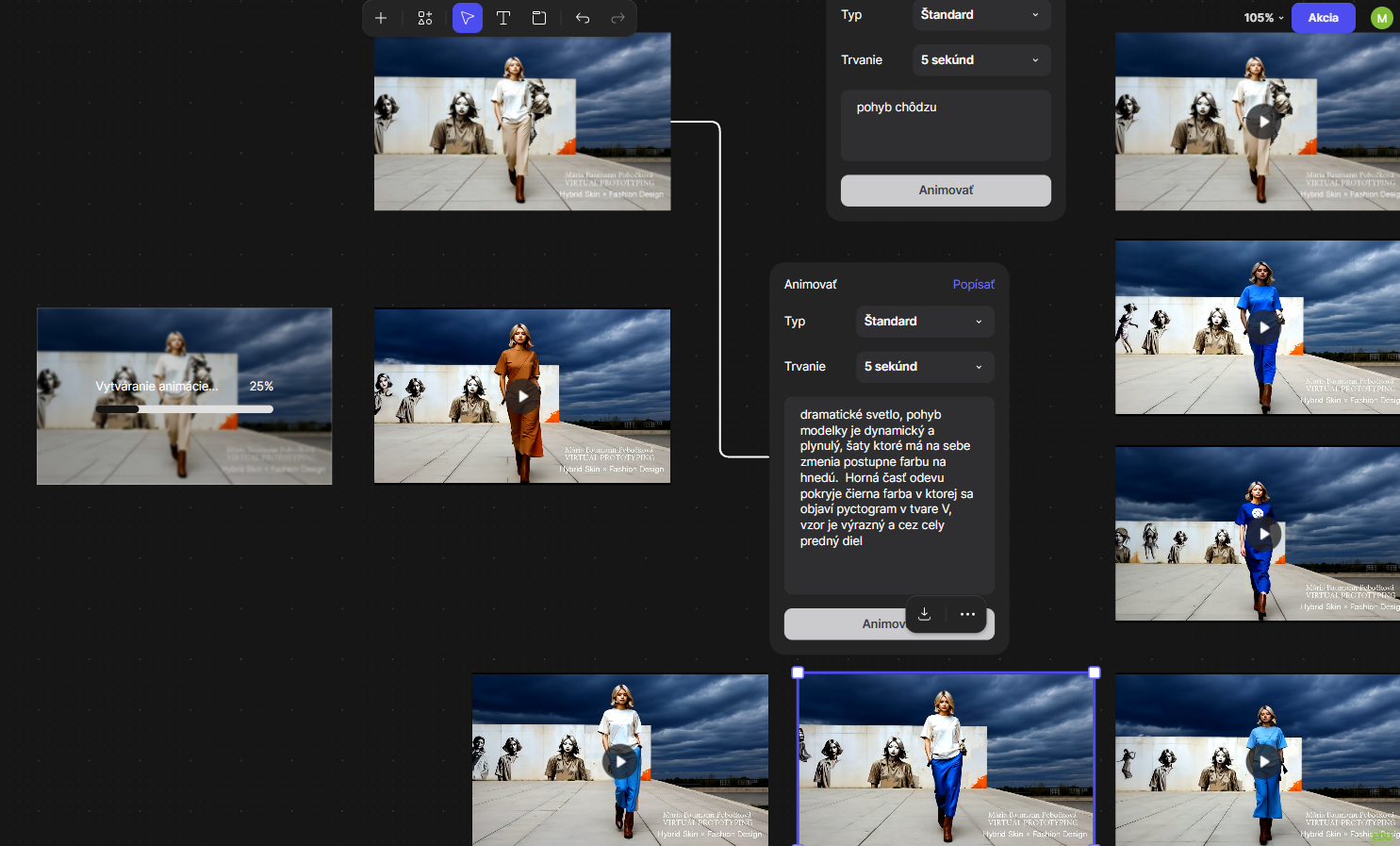This screenshot has height=846, width=1400.
Task: Open Typ dropdown in lower Animovať panel
Action: (924, 322)
